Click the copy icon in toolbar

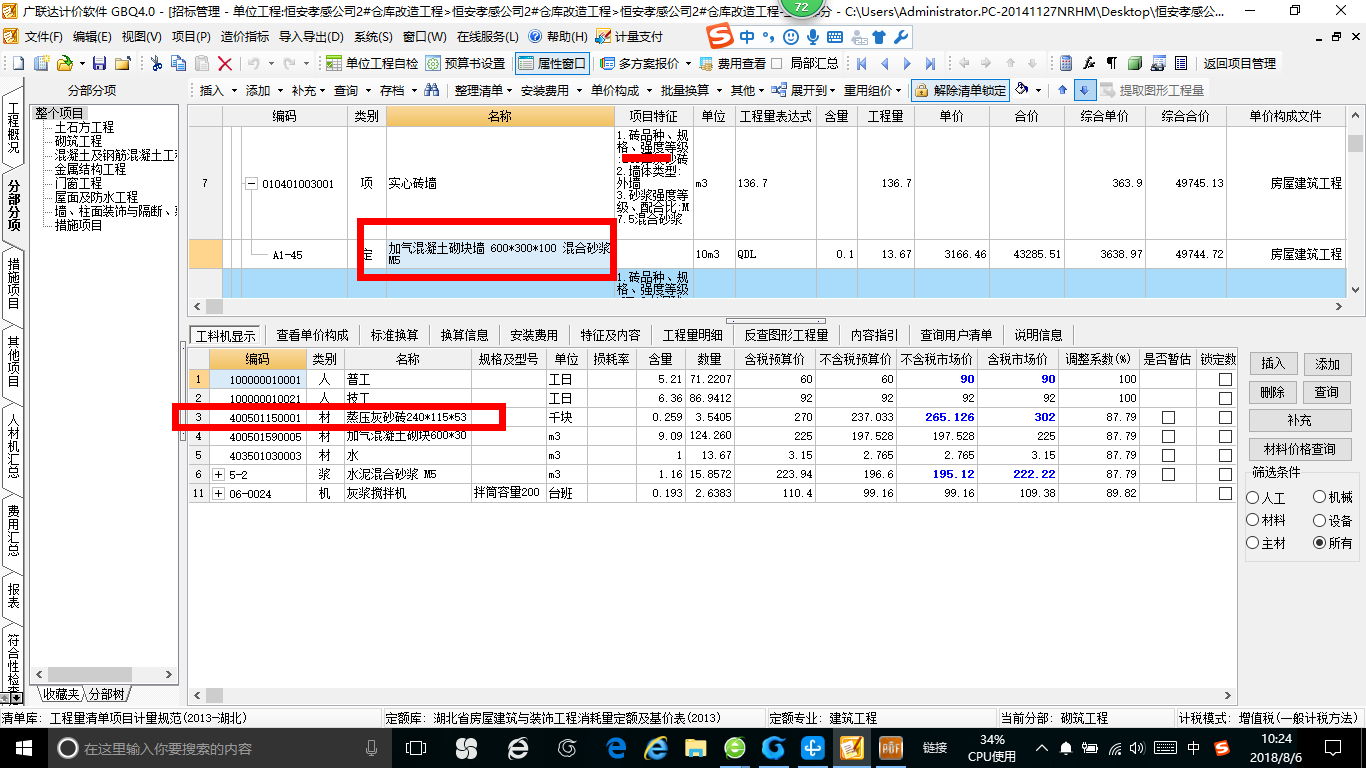pos(179,63)
